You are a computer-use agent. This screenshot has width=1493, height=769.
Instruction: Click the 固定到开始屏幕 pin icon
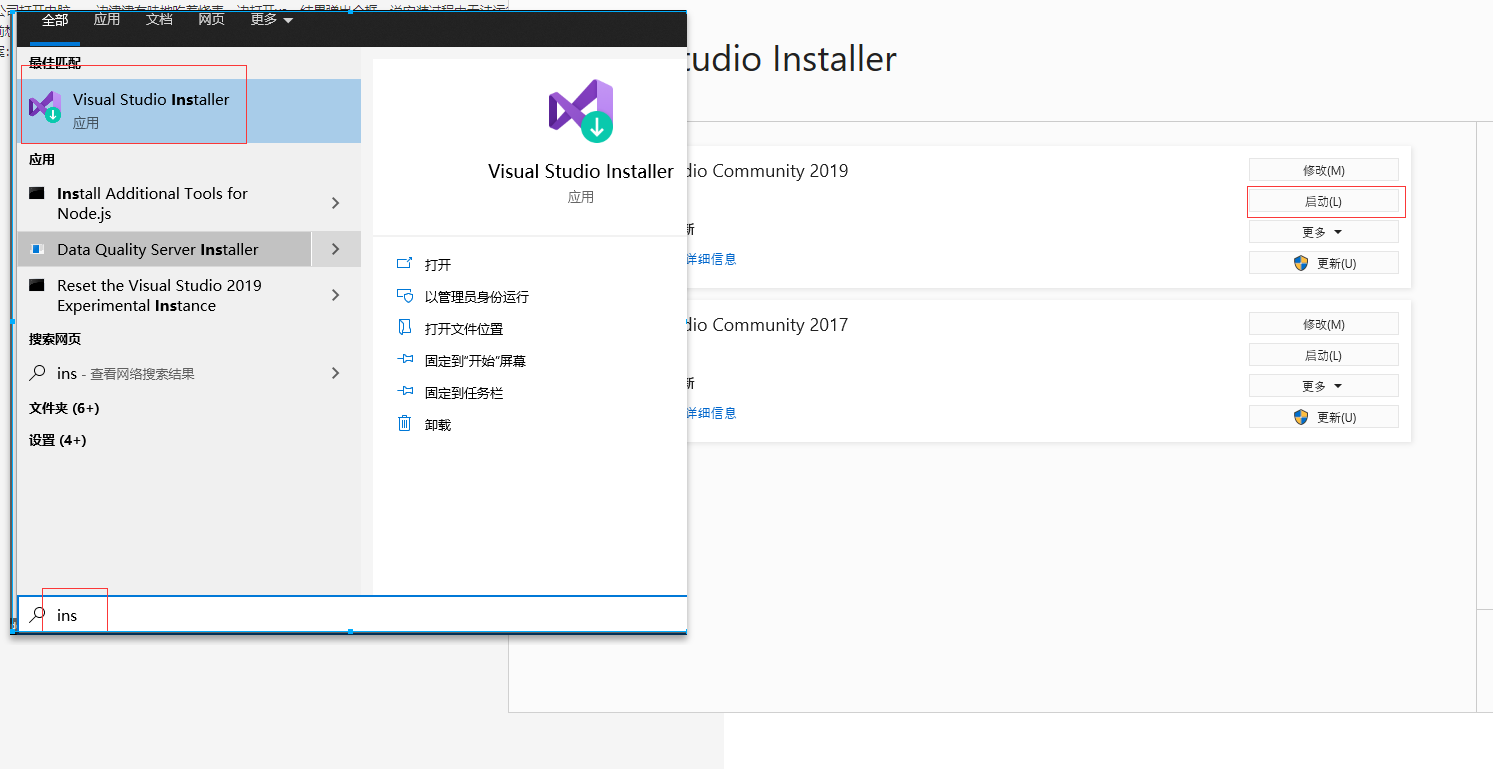(406, 360)
